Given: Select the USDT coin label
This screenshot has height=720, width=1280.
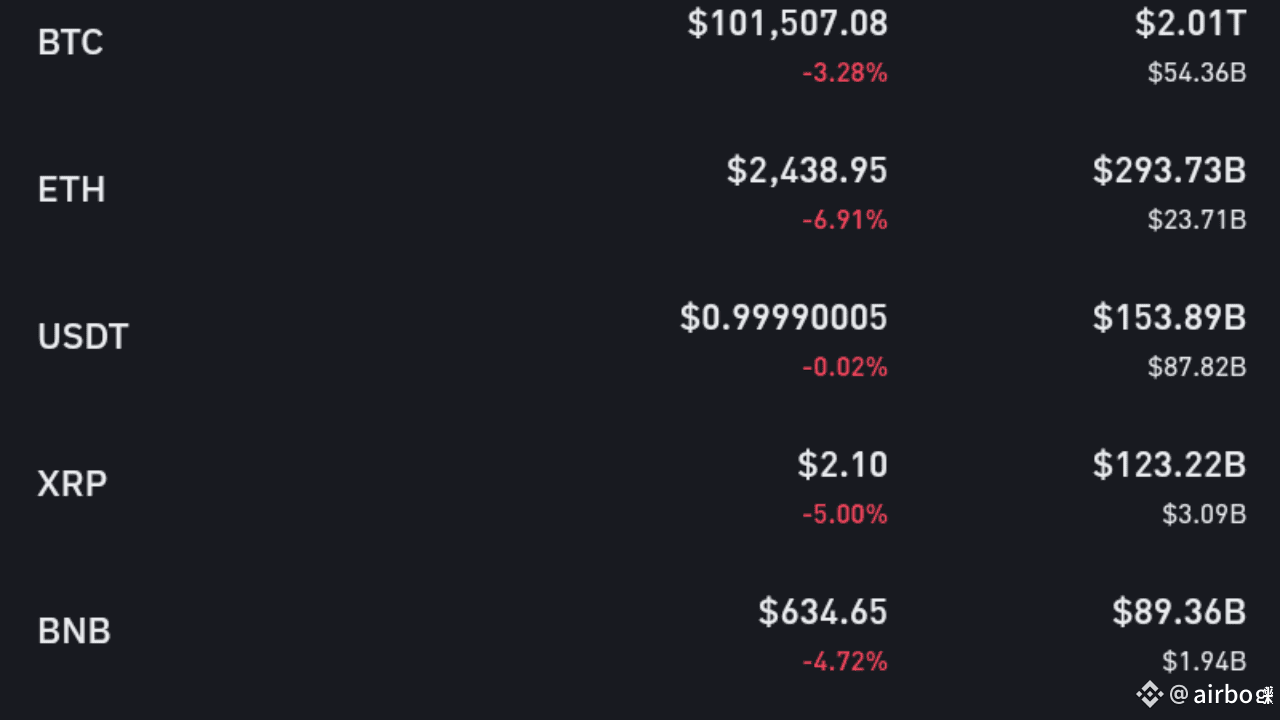Looking at the screenshot, I should [83, 337].
